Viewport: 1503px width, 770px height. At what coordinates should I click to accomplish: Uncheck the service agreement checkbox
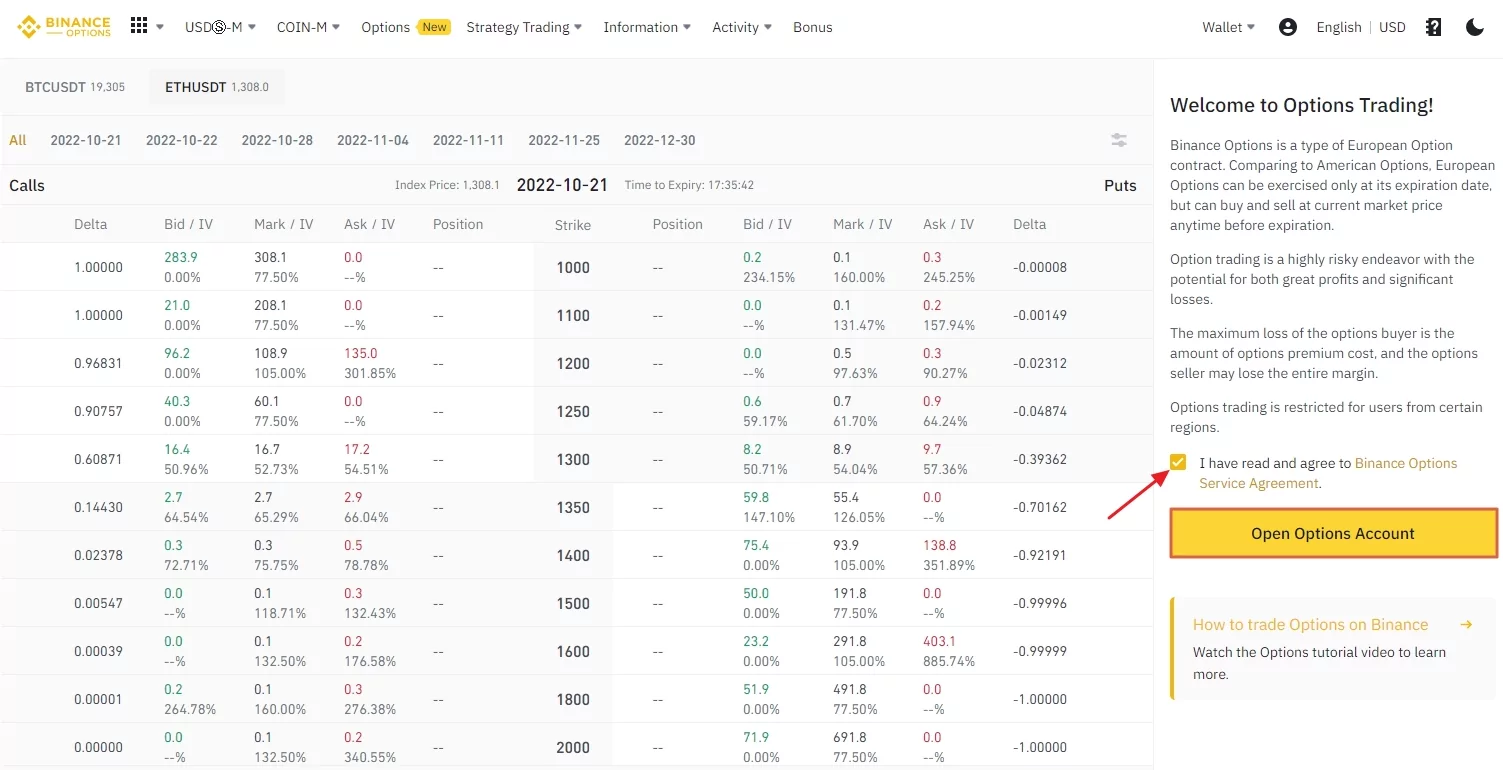[x=1178, y=463]
